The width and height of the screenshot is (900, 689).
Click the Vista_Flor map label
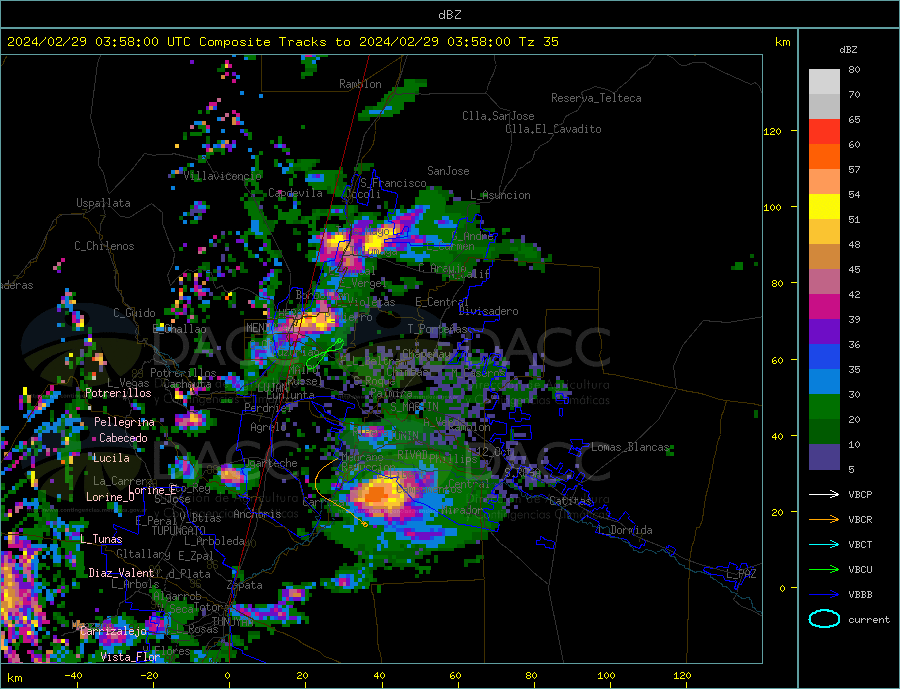click(x=130, y=657)
